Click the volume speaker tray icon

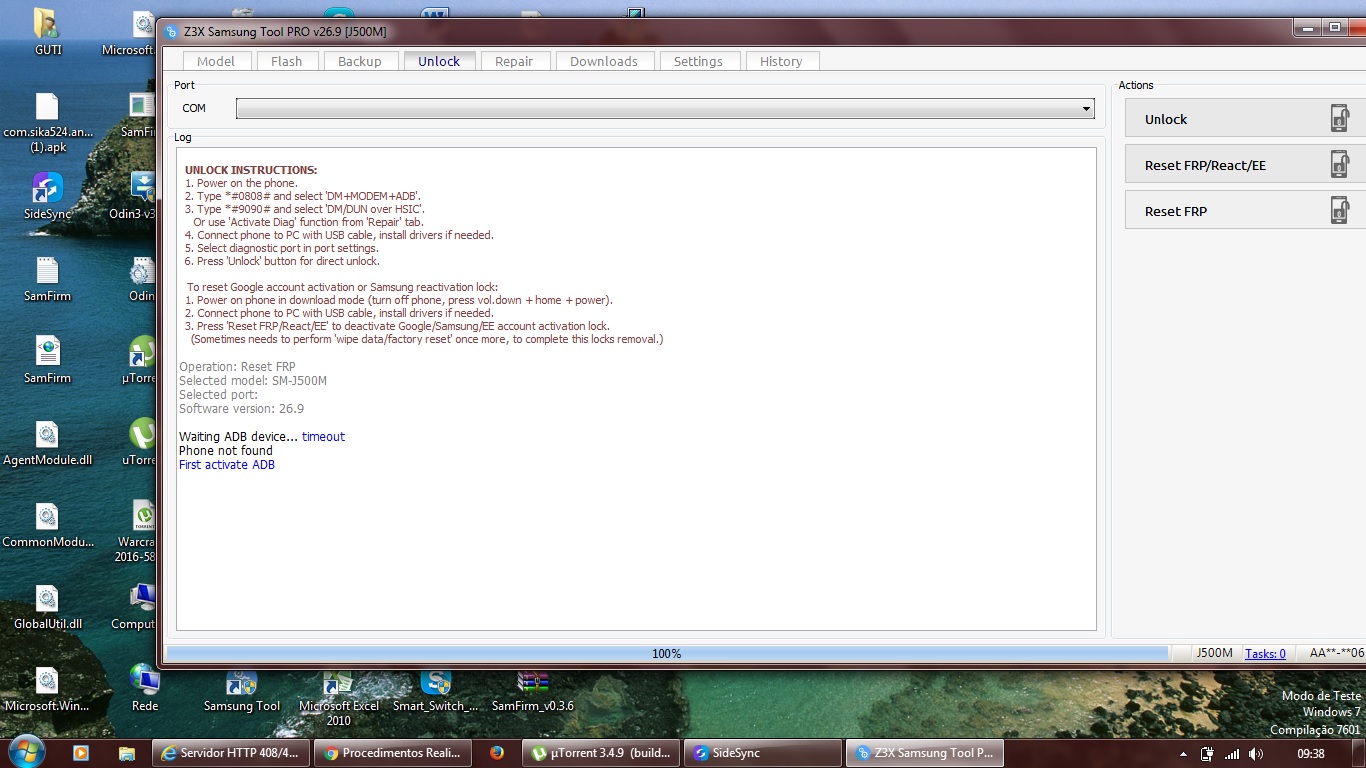point(1256,754)
